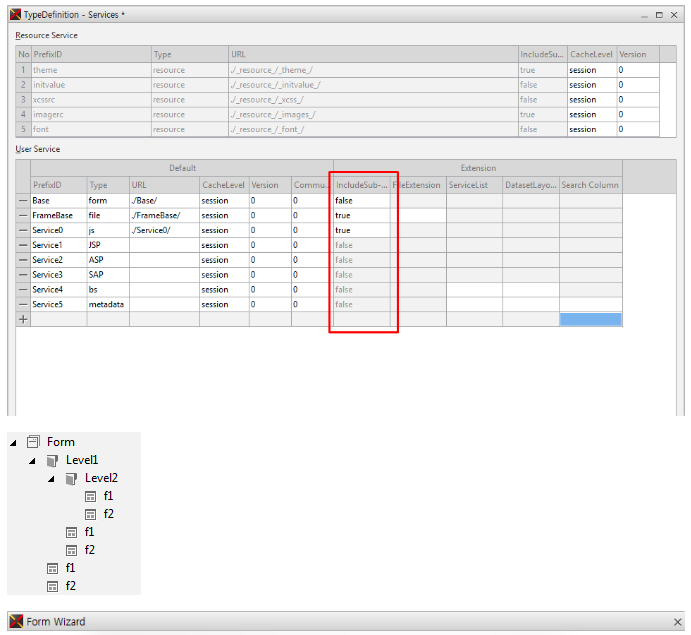This screenshot has width=691, height=635.
Task: Toggle the IncludeSub value for the Service0 row
Action: click(361, 230)
